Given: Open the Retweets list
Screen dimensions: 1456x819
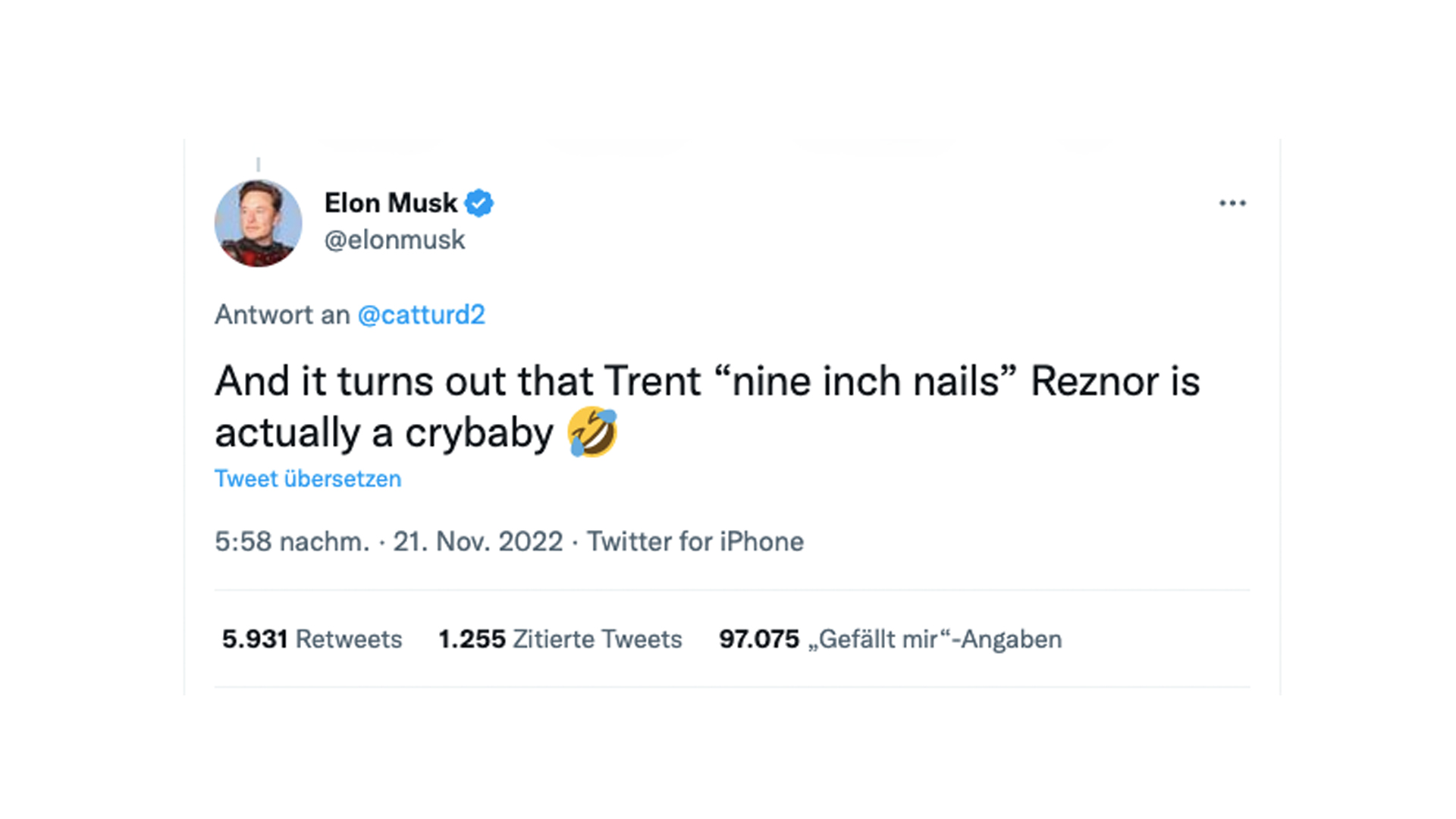Looking at the screenshot, I should pyautogui.click(x=348, y=639).
